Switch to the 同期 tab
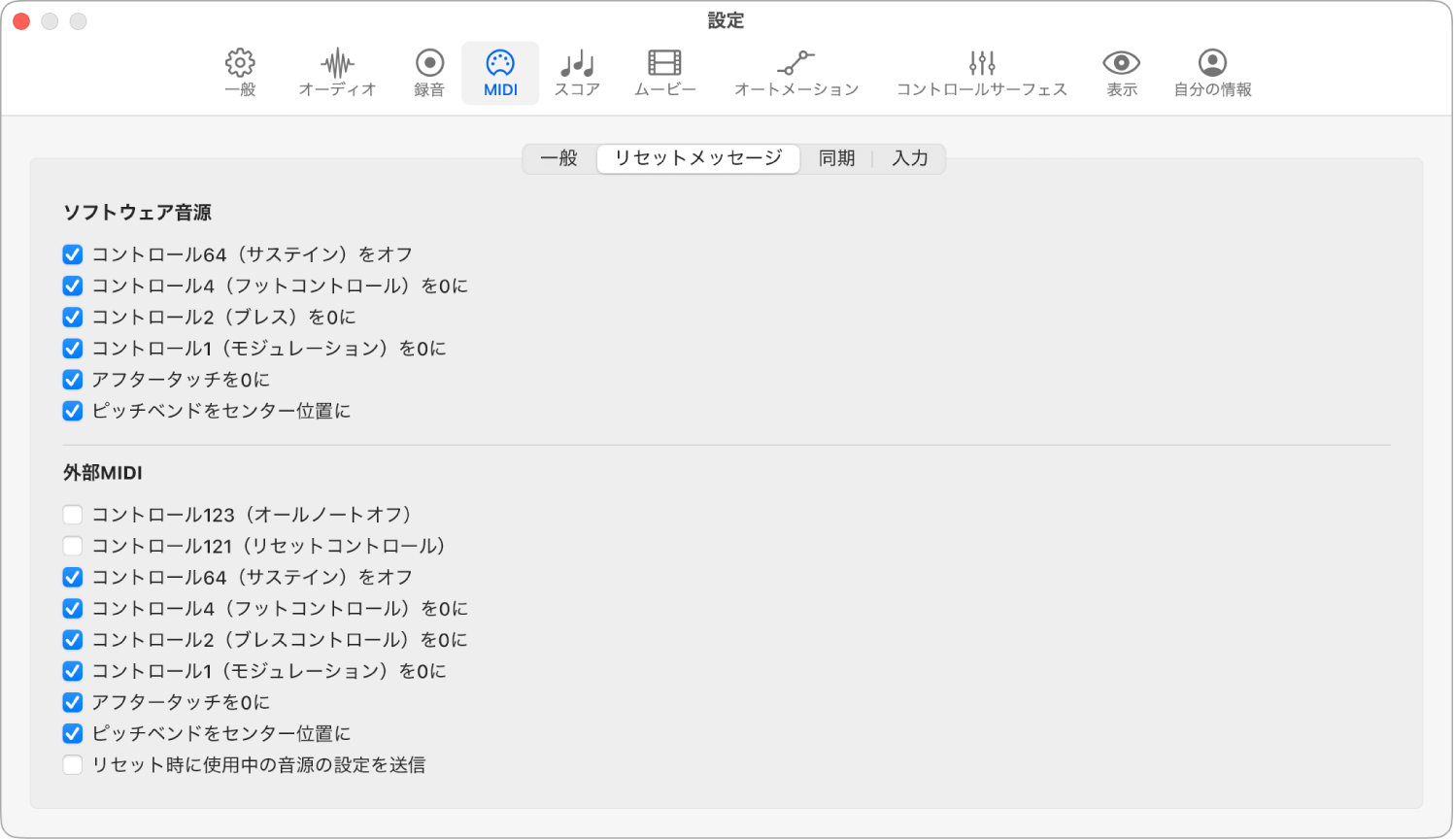1455x840 pixels. (836, 158)
